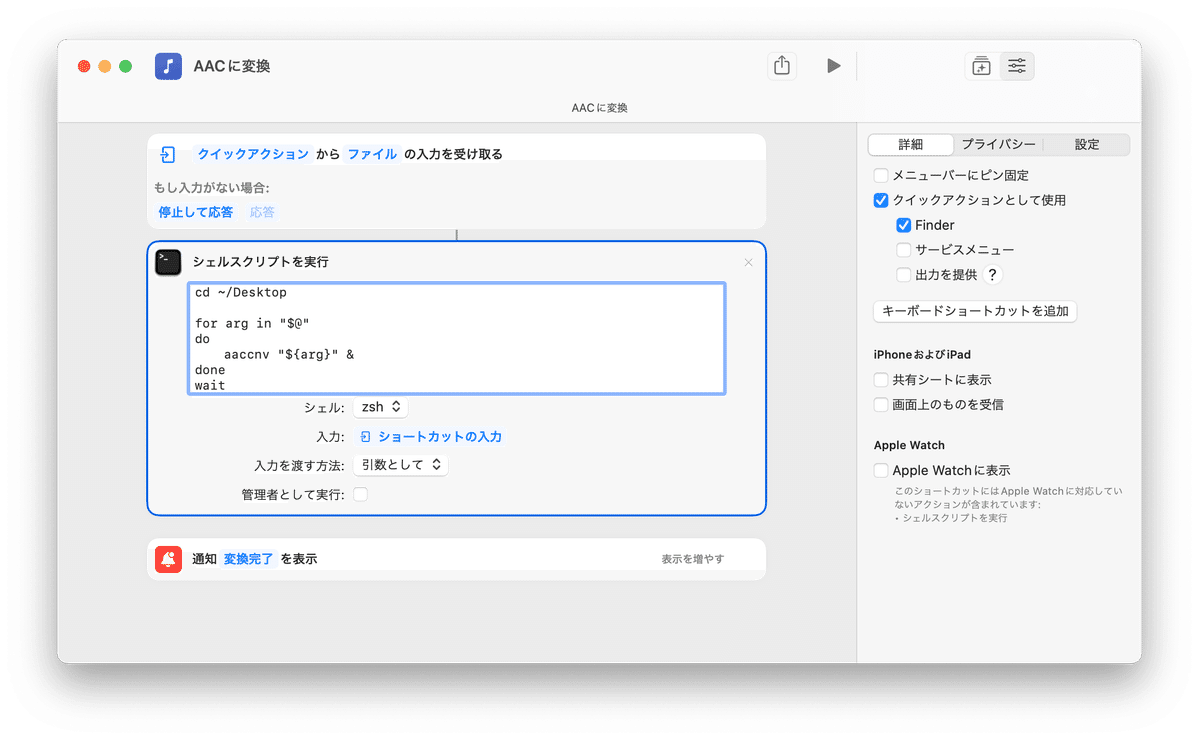The image size is (1200, 740).
Task: Click the input receive action icon
Action: [x=168, y=154]
